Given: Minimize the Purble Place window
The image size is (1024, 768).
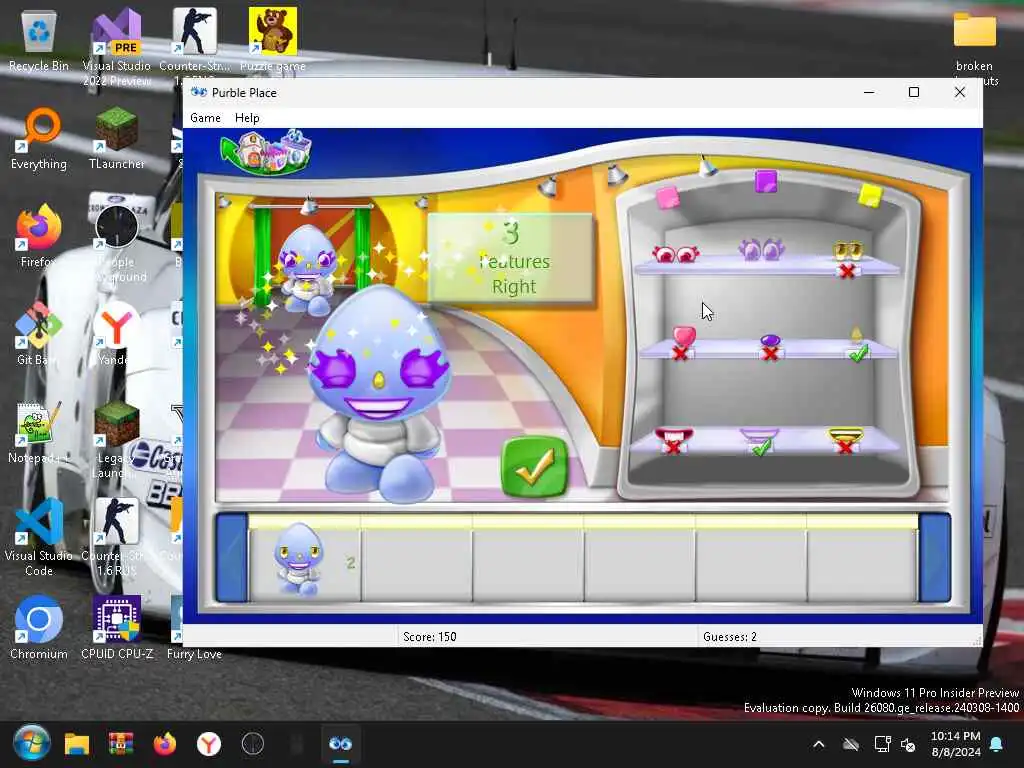Looking at the screenshot, I should click(869, 93).
